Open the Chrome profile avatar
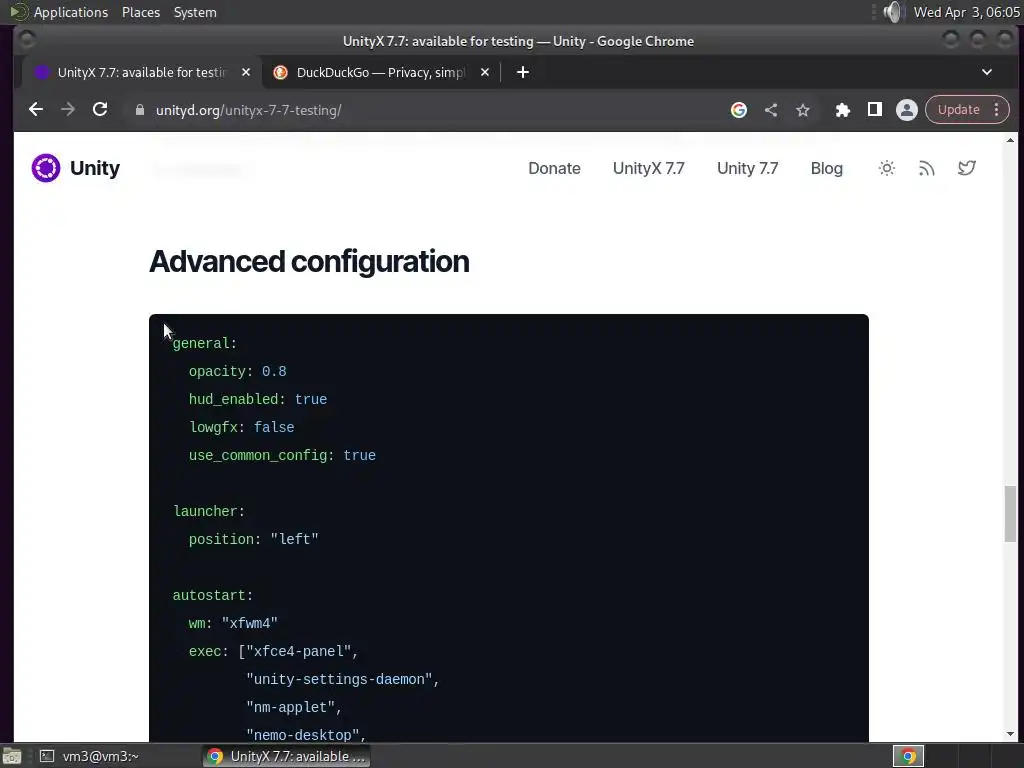1024x768 pixels. pyautogui.click(x=906, y=110)
